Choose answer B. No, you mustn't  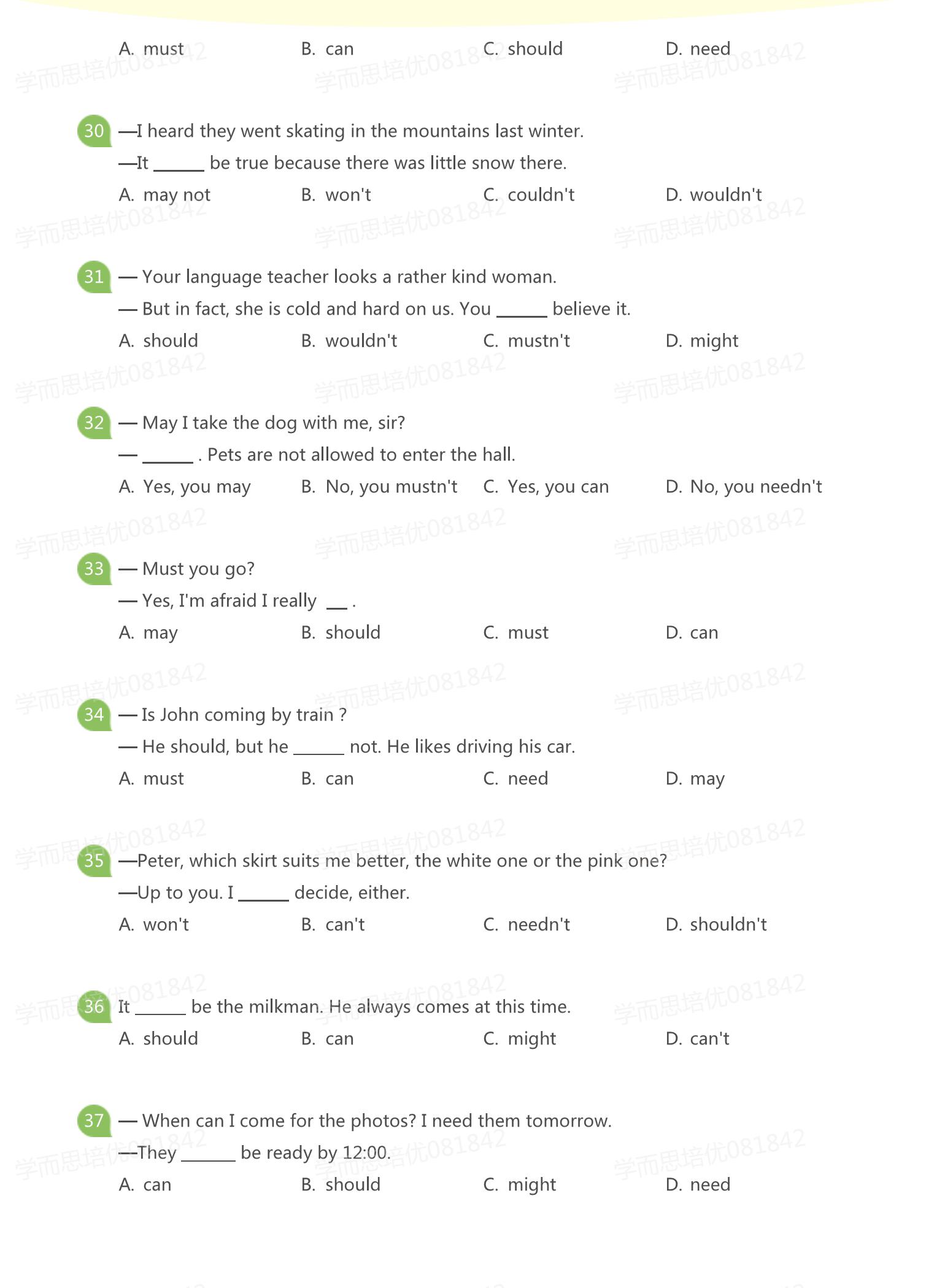point(379,487)
